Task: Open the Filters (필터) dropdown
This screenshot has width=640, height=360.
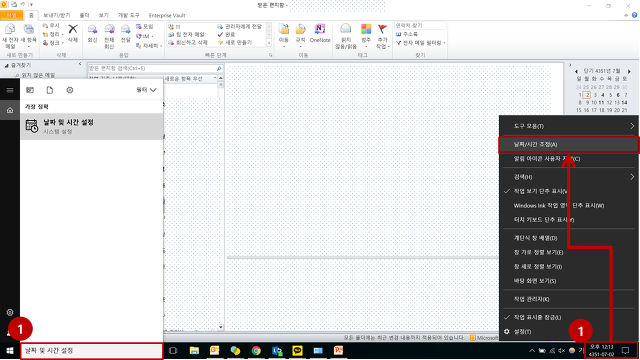Action: coord(146,90)
